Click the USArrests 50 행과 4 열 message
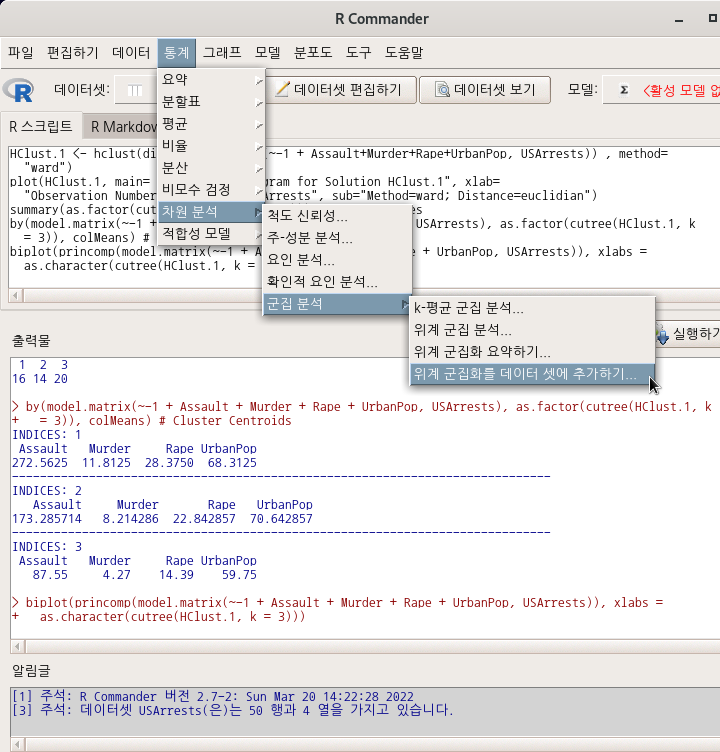720x752 pixels. tap(232, 710)
